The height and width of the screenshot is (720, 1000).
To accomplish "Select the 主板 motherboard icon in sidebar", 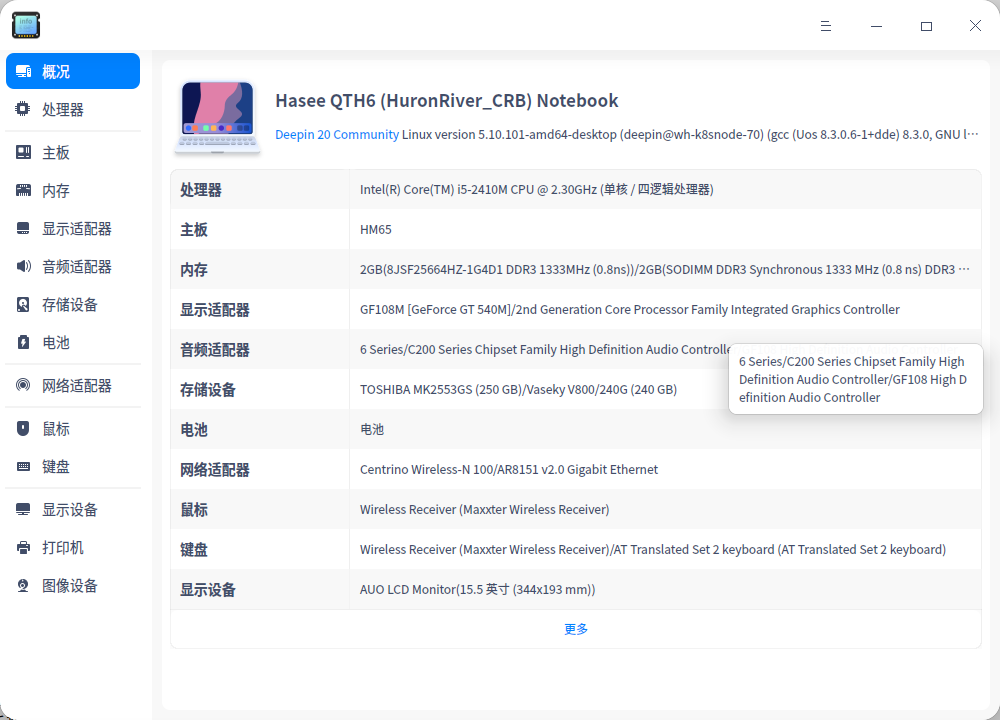I will coord(22,150).
